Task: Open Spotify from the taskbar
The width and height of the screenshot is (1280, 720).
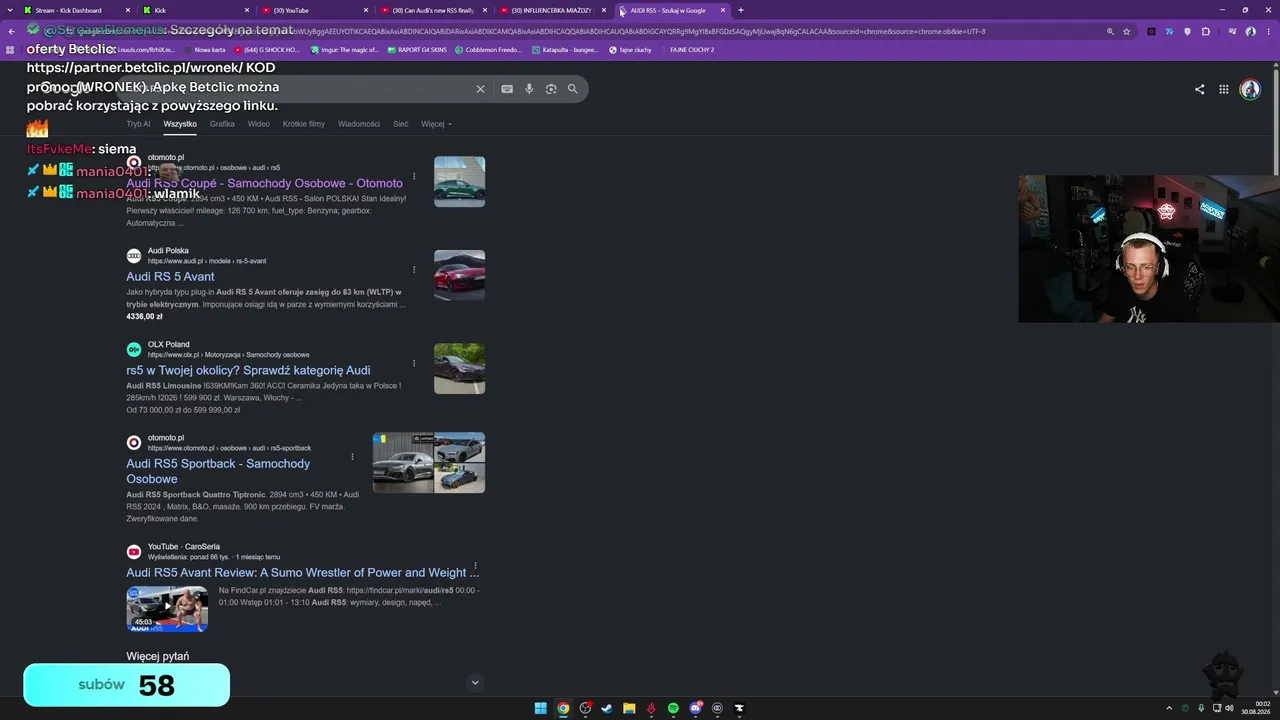Action: pos(673,708)
